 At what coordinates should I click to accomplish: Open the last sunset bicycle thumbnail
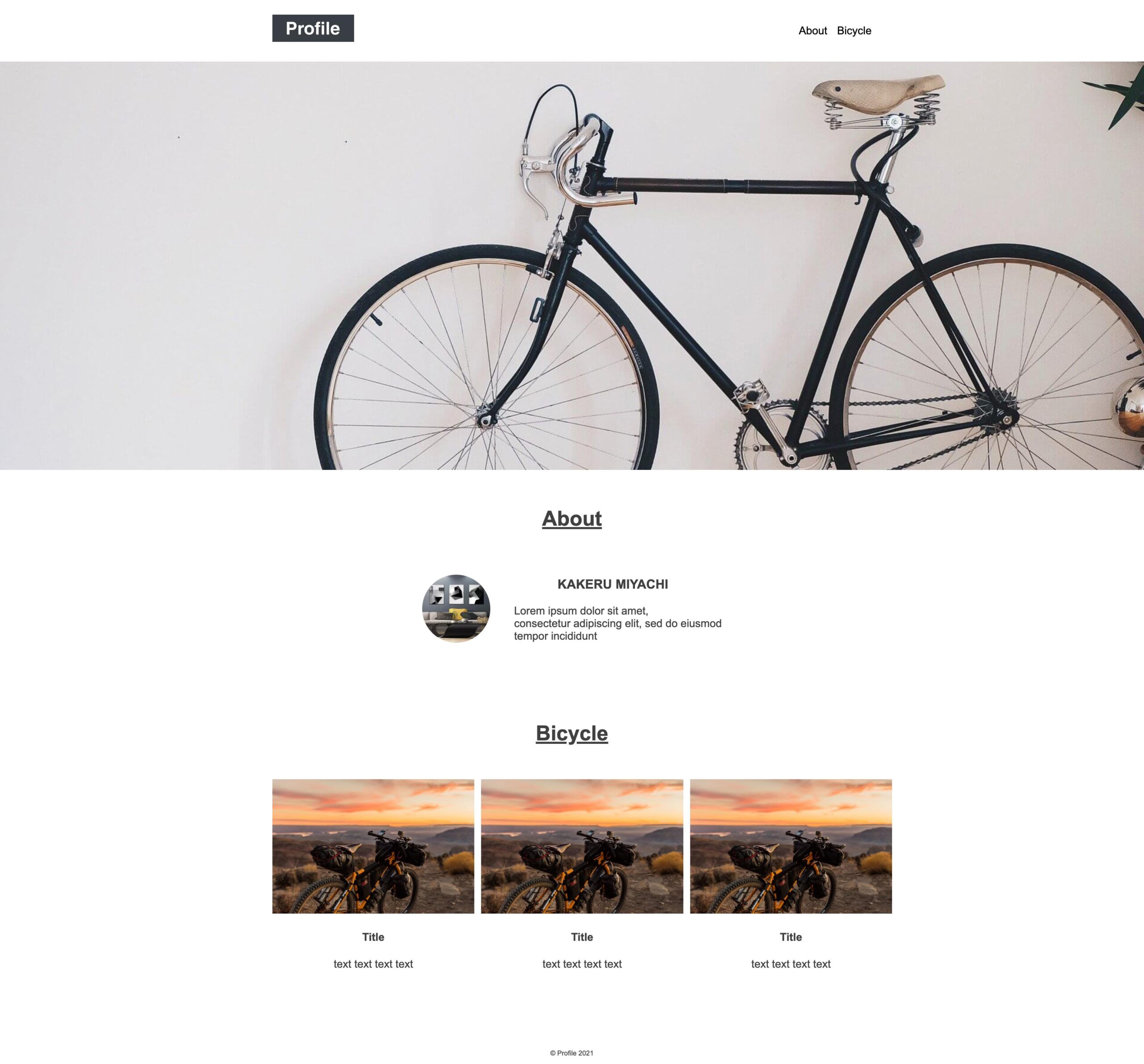791,846
